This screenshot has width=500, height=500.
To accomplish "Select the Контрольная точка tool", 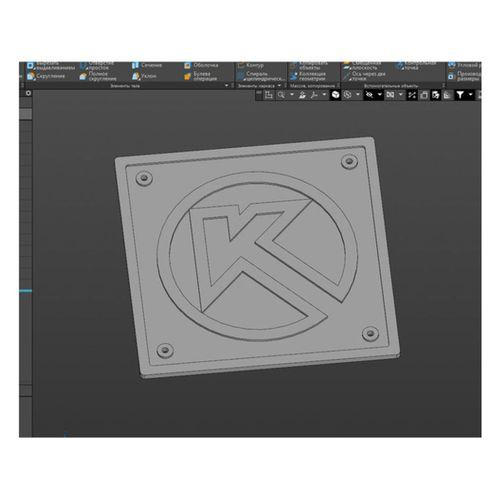I will (x=416, y=65).
